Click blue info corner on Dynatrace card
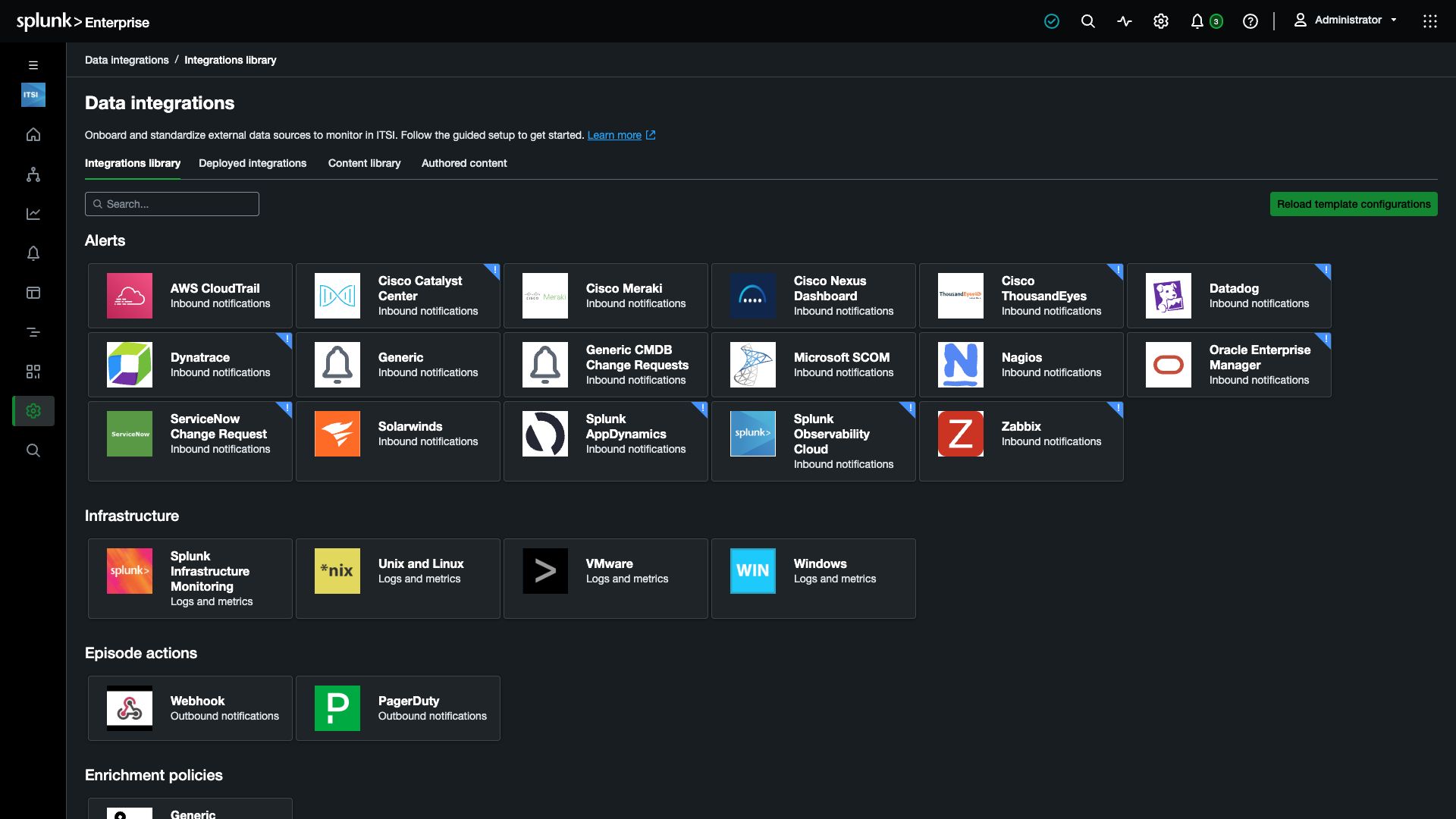 tap(286, 339)
